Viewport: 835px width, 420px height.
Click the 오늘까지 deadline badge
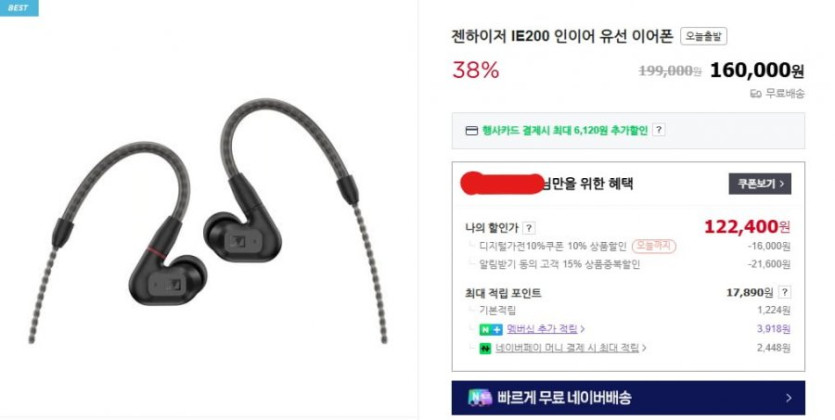tap(654, 246)
